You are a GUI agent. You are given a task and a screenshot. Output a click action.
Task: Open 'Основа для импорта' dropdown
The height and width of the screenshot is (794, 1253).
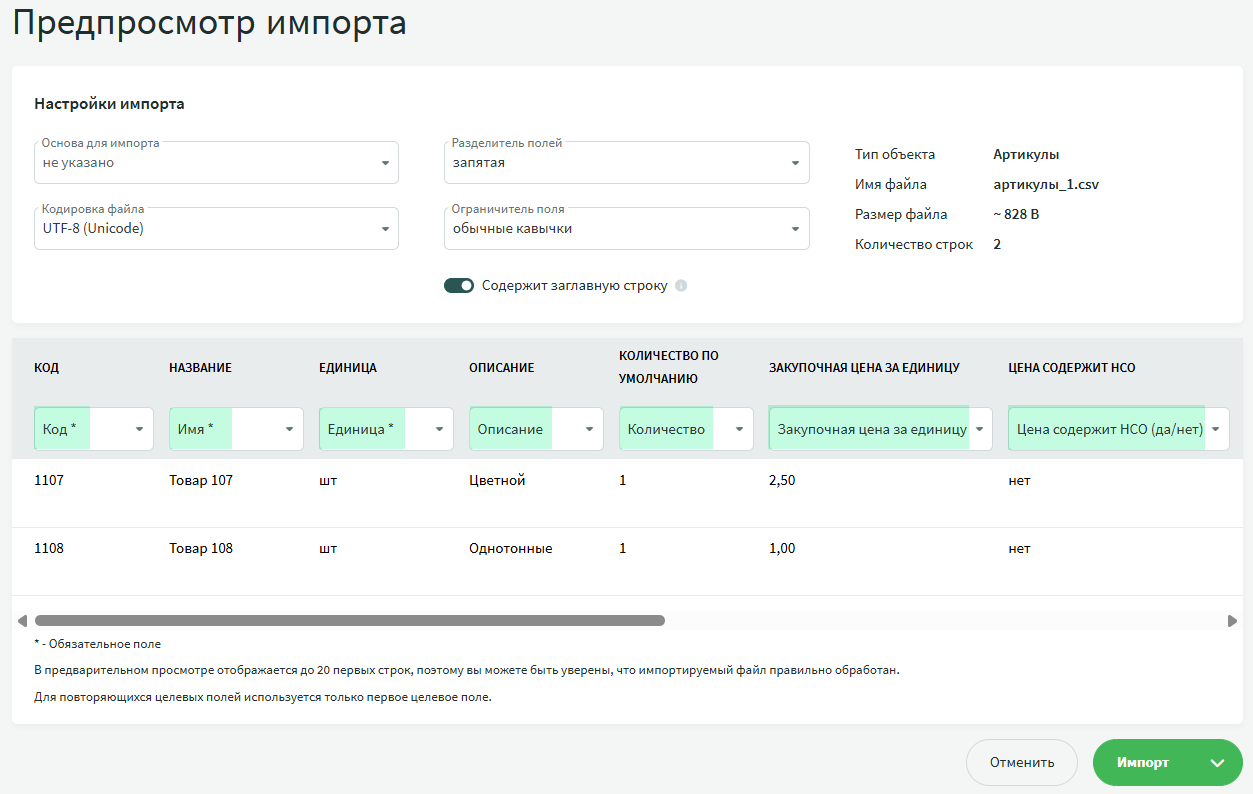click(216, 163)
